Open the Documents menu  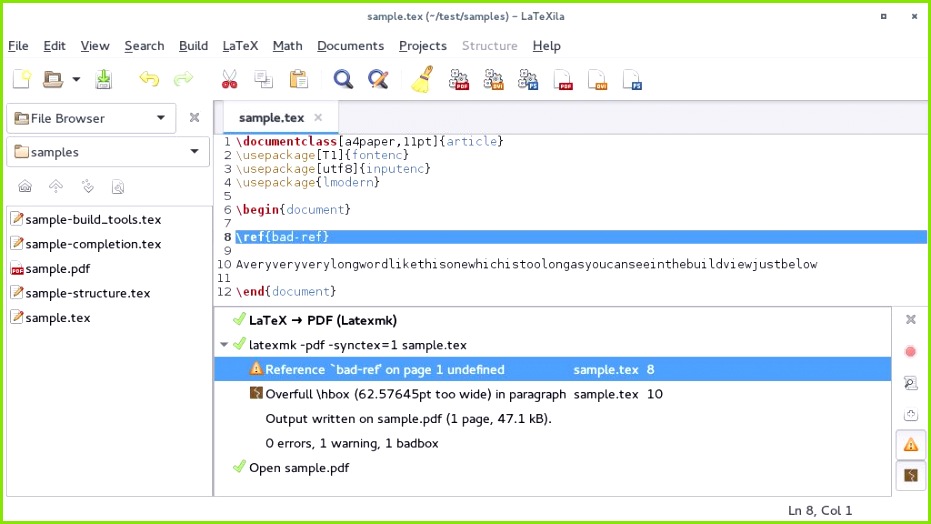tap(350, 46)
